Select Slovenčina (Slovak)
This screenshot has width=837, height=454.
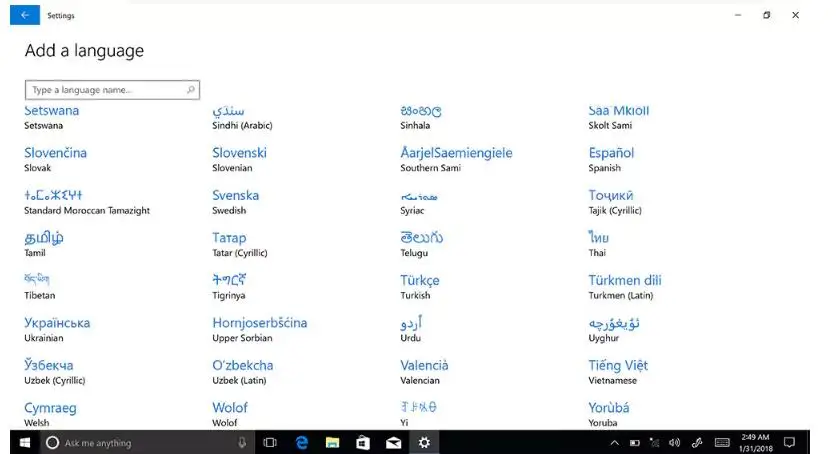point(56,160)
